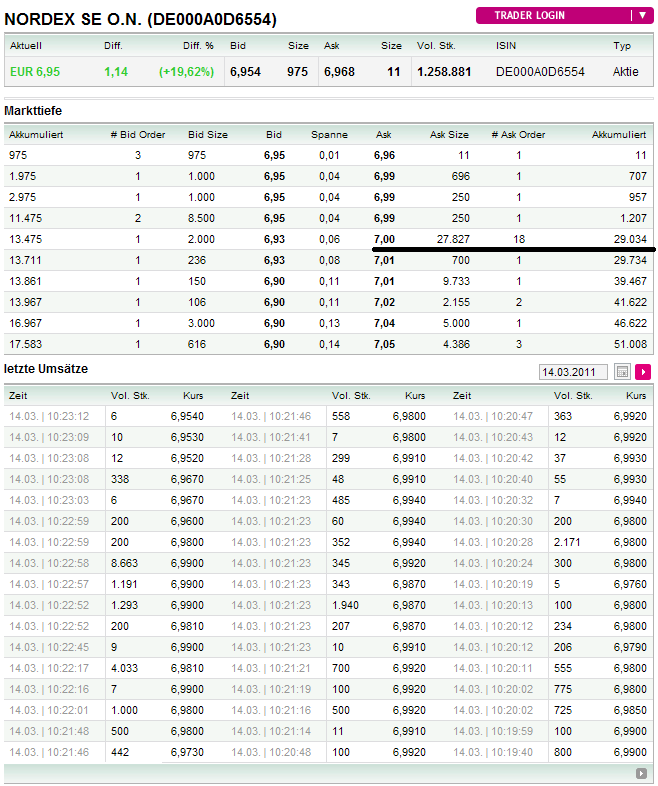Select Bid Size value 3.000
The height and width of the screenshot is (786, 658).
tap(201, 323)
